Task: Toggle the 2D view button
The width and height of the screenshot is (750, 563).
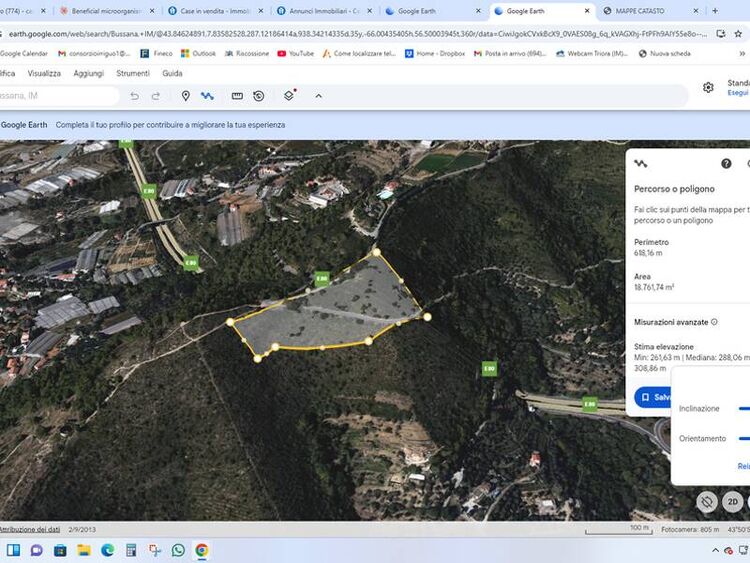Action: pyautogui.click(x=733, y=502)
